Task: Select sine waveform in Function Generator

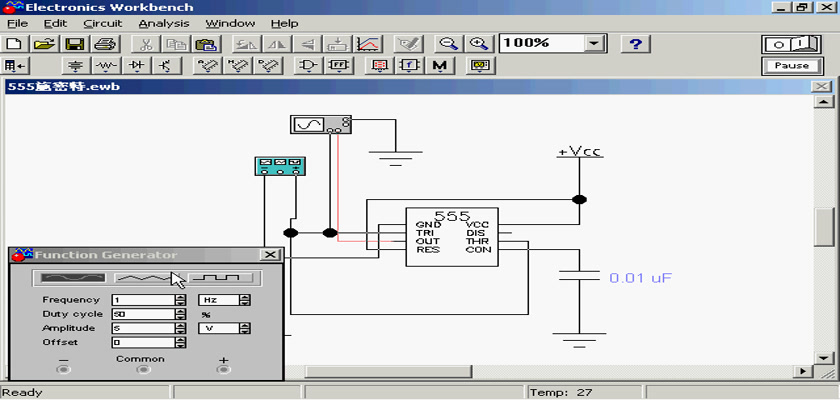Action: (73, 278)
